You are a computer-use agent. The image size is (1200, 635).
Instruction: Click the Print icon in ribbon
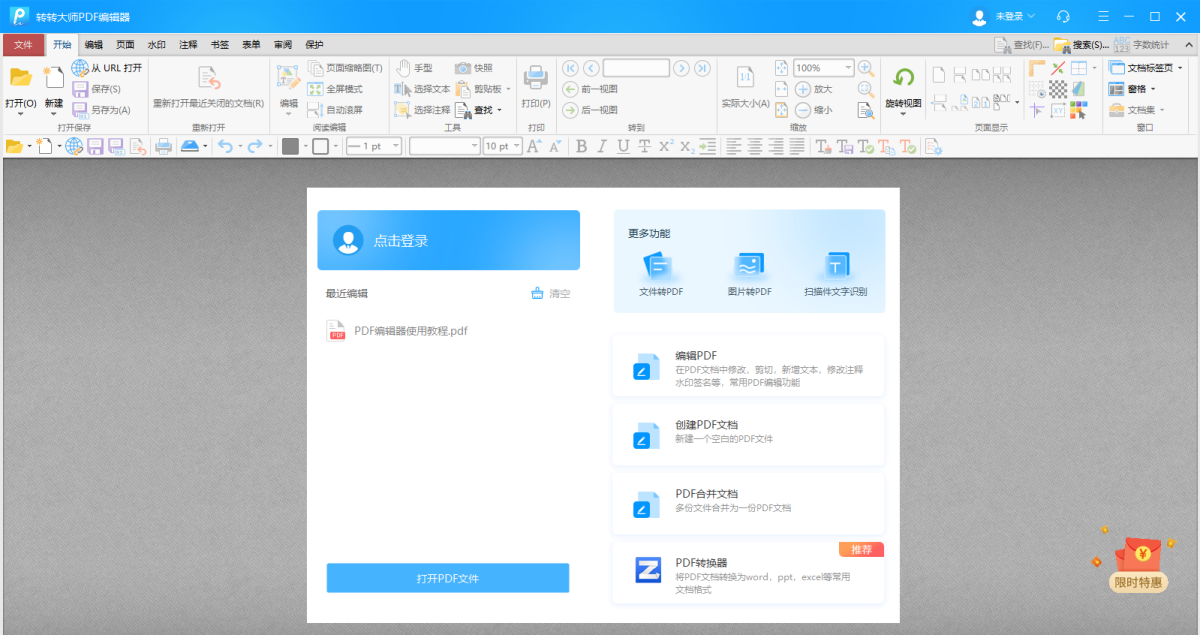click(x=536, y=79)
